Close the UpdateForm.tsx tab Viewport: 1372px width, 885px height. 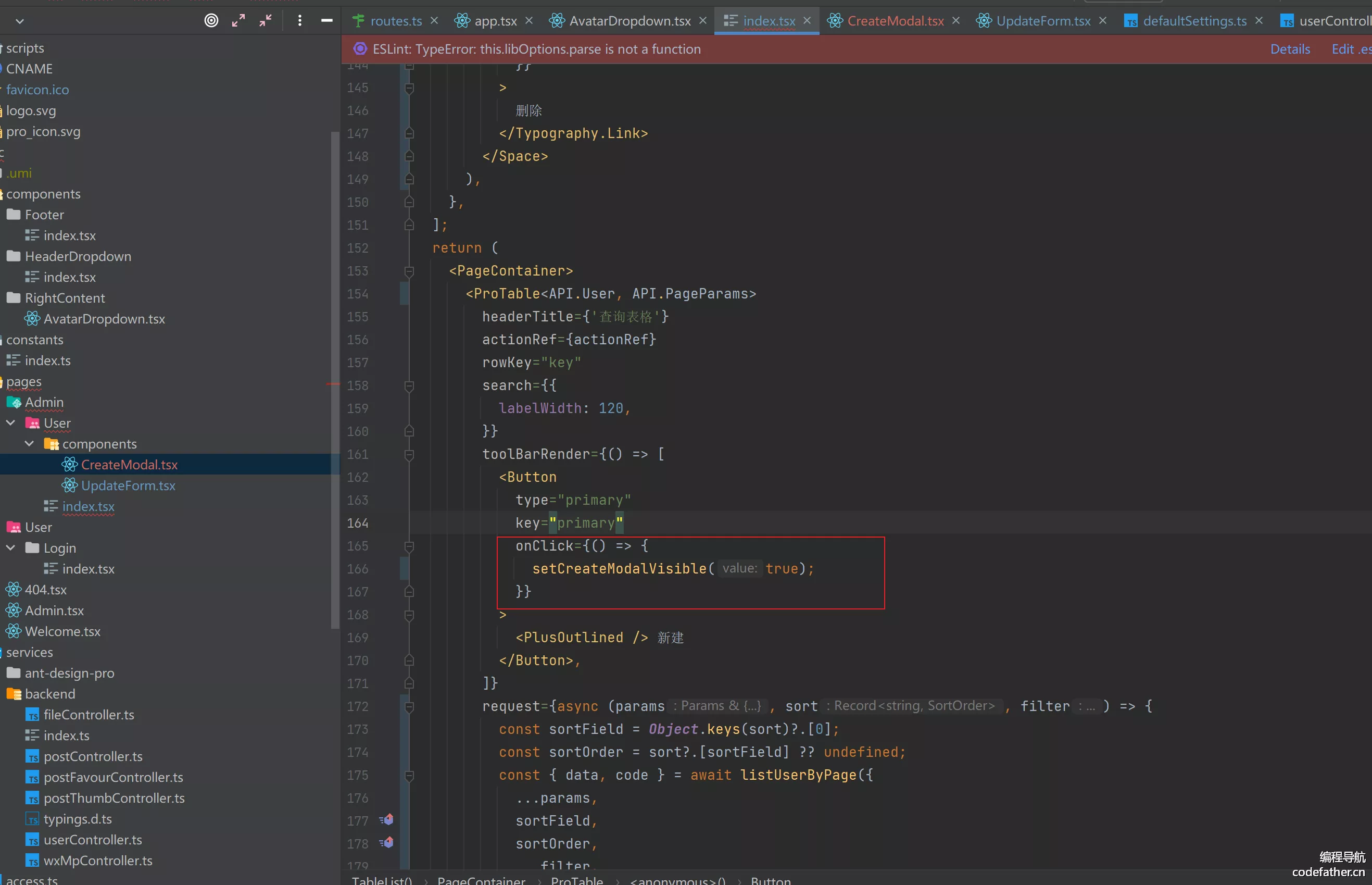(x=1103, y=21)
